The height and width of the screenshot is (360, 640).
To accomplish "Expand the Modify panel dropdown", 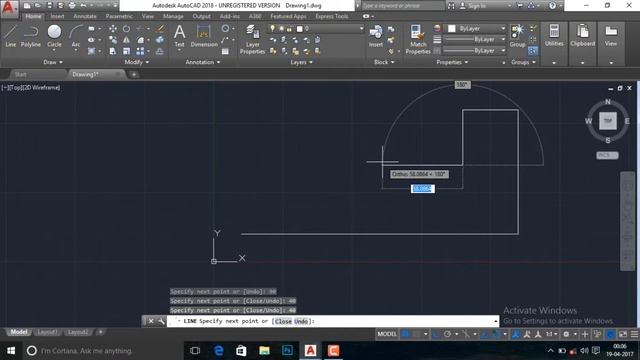I will (x=137, y=62).
